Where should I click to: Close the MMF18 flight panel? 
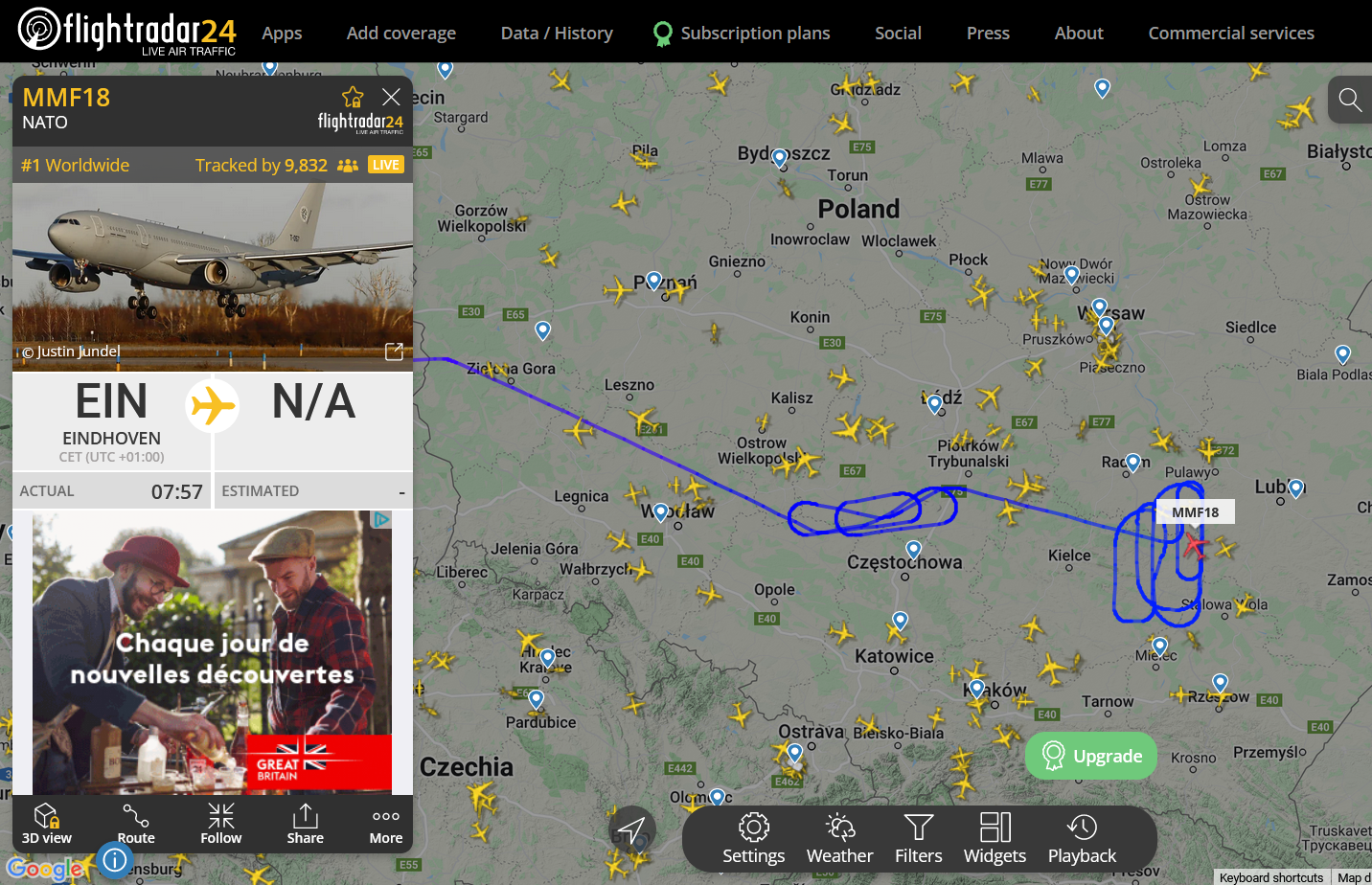click(391, 97)
